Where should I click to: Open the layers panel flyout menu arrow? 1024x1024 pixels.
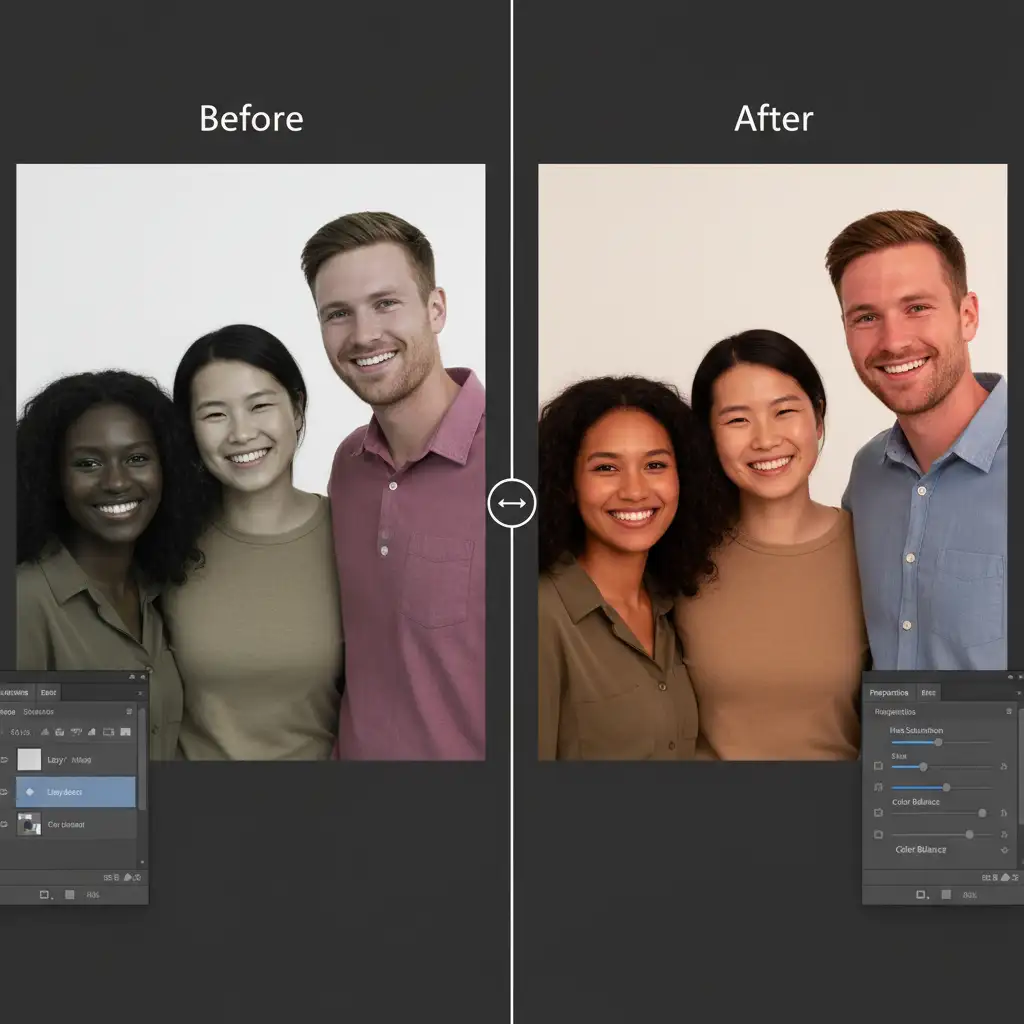[139, 692]
